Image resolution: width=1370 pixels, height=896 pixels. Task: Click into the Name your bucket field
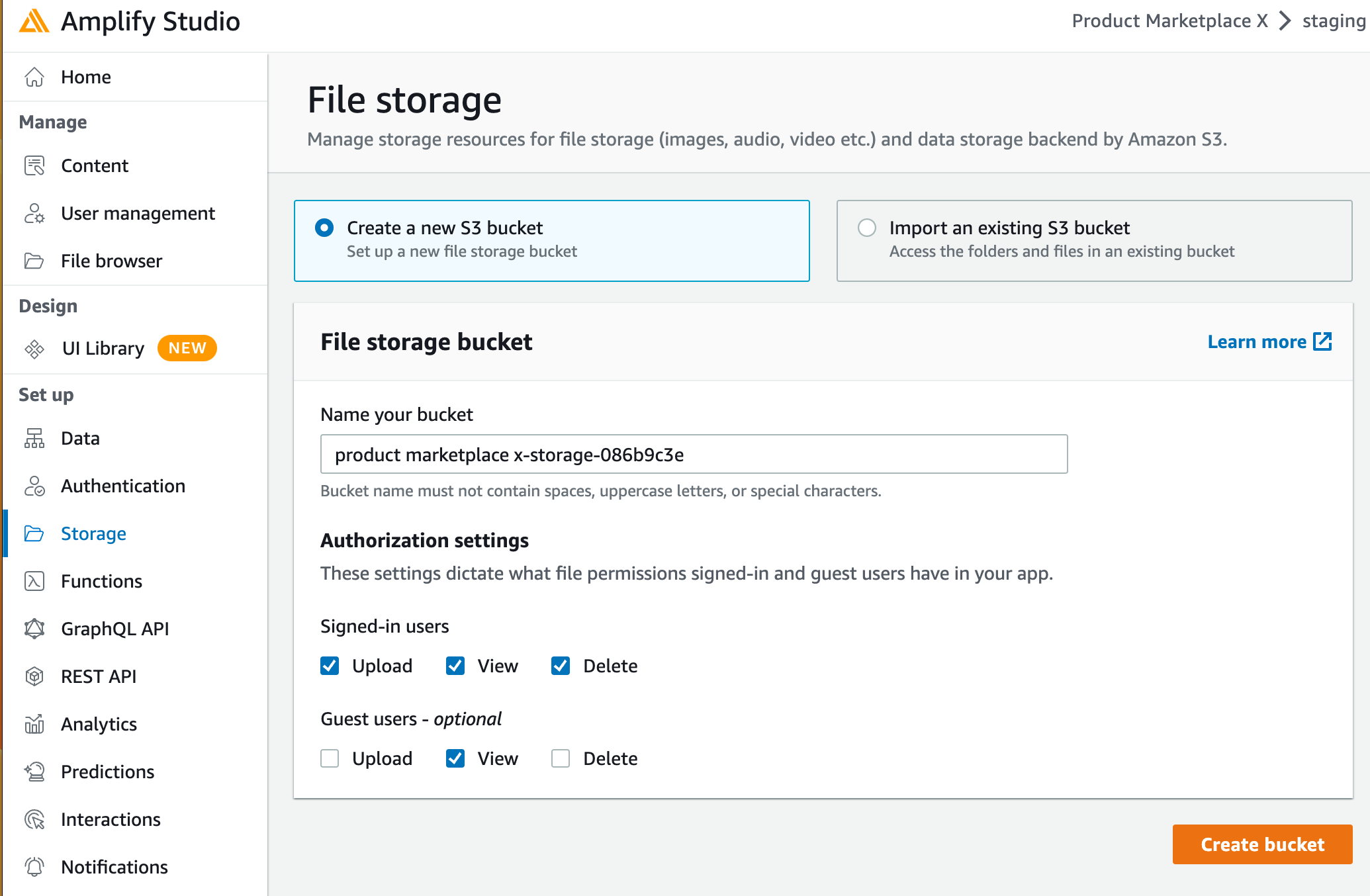point(694,454)
